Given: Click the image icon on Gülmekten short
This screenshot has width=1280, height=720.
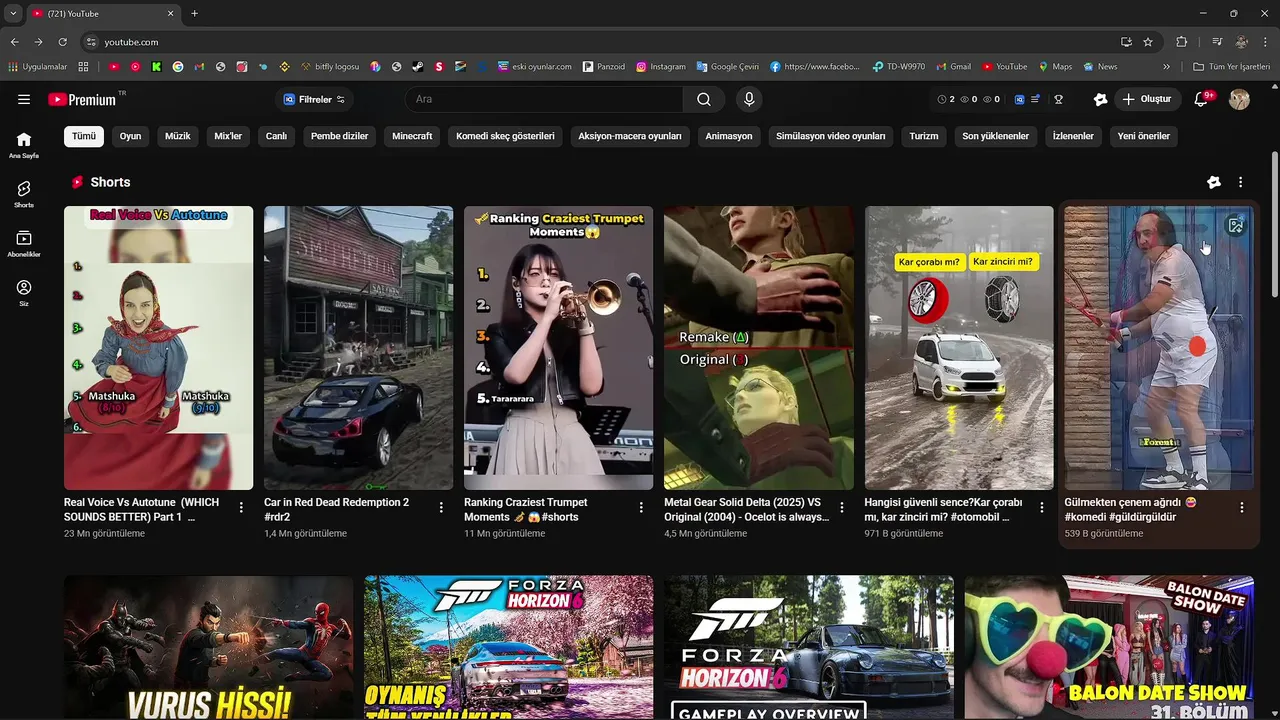Looking at the screenshot, I should (1236, 226).
